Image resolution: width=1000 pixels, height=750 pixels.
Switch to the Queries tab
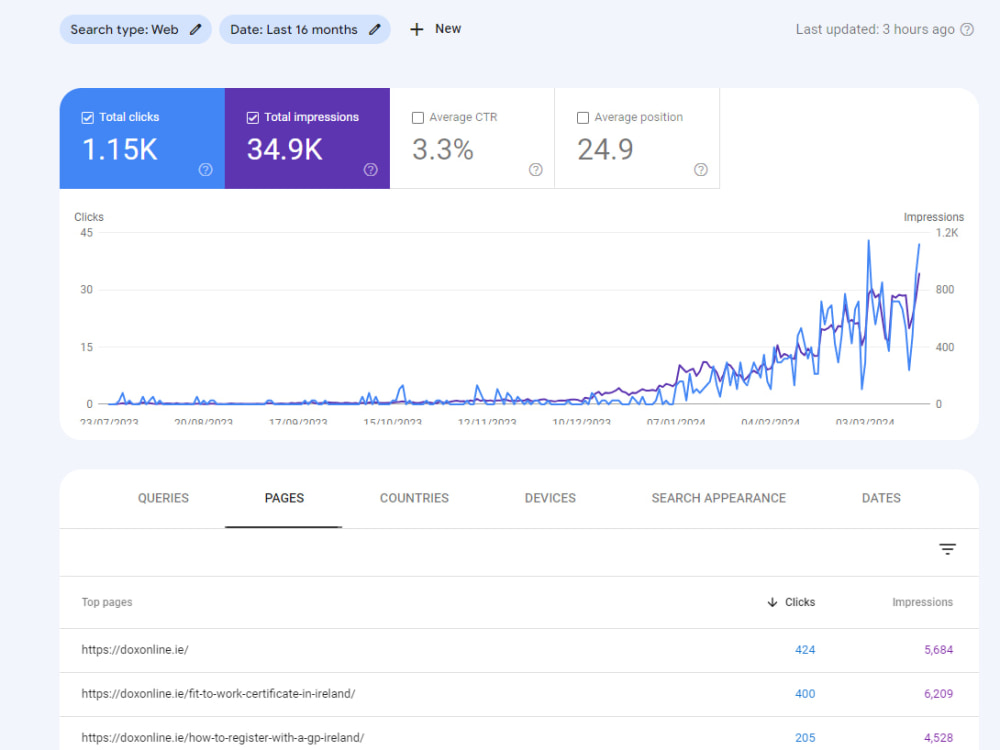(x=163, y=498)
